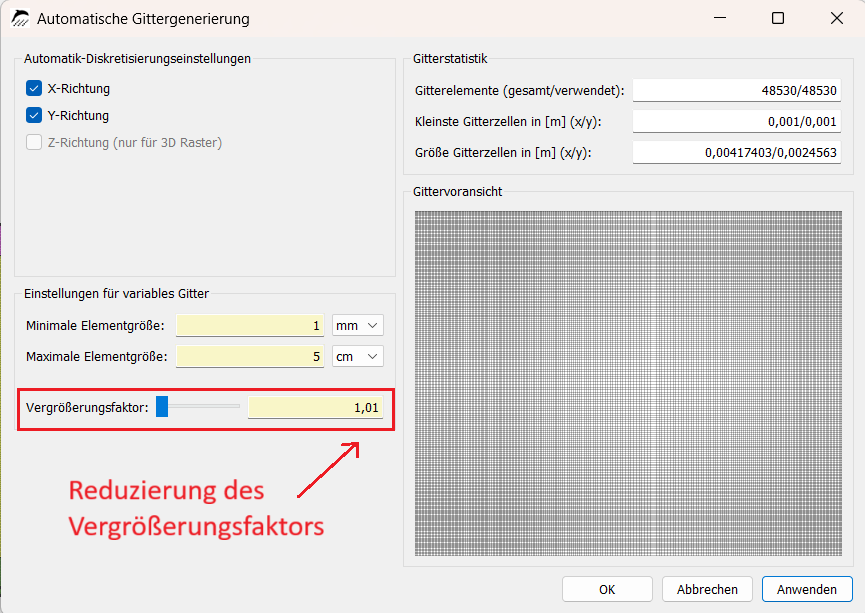Open the Minimale Elementgröße unit dropdown

tap(357, 326)
